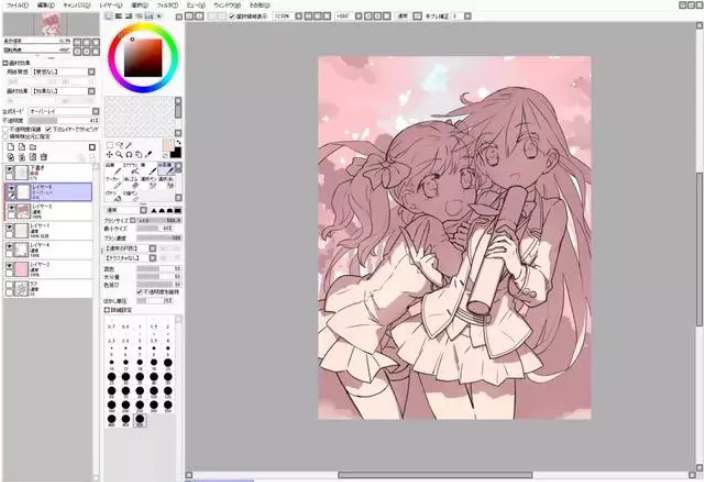Select the rectangular selection tool
Viewport: 704px width, 482px height.
[x=110, y=145]
